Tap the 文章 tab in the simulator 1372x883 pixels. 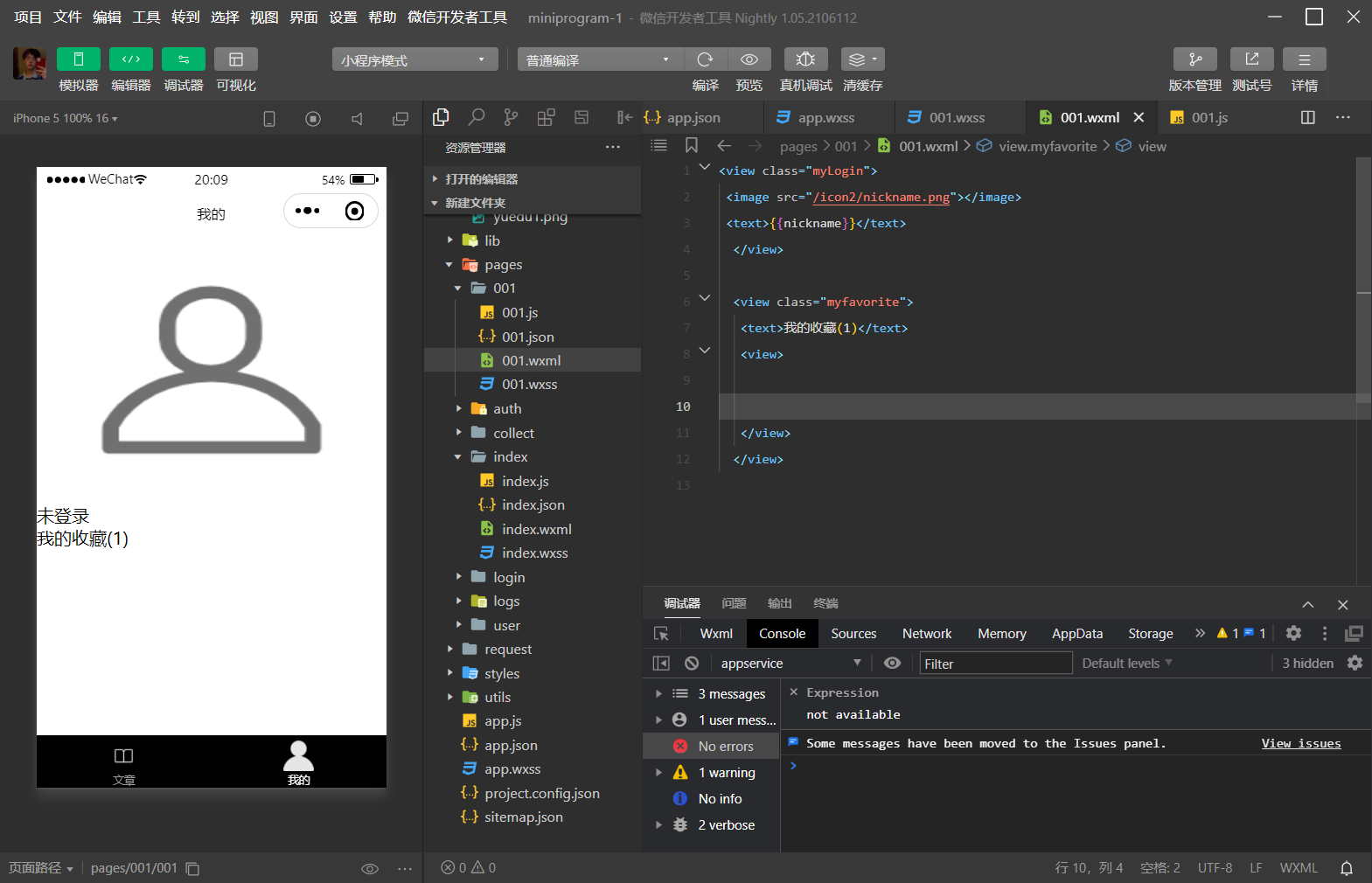[x=124, y=762]
